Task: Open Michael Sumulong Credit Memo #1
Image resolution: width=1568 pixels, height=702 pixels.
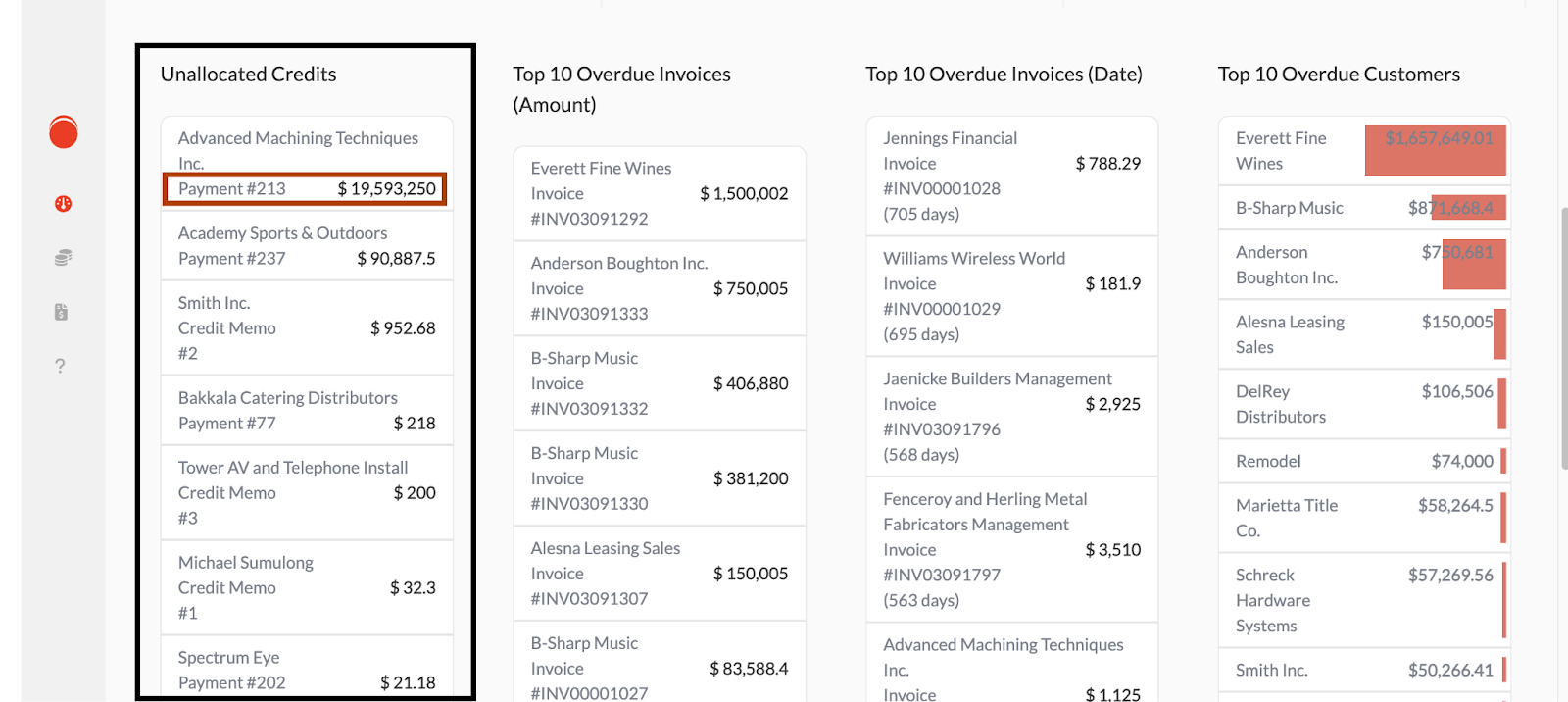Action: pyautogui.click(x=307, y=588)
